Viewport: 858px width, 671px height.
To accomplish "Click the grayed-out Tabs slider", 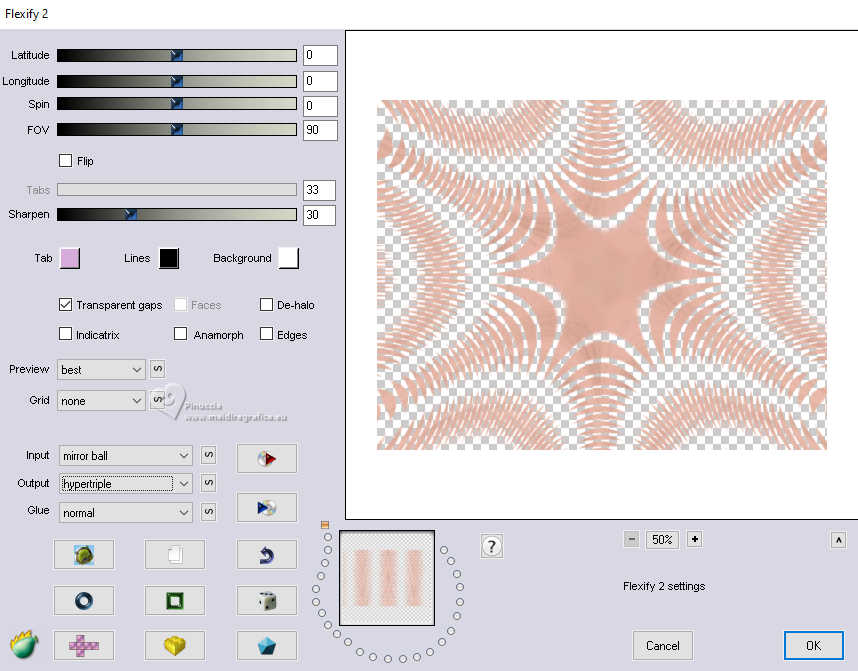I will (177, 189).
